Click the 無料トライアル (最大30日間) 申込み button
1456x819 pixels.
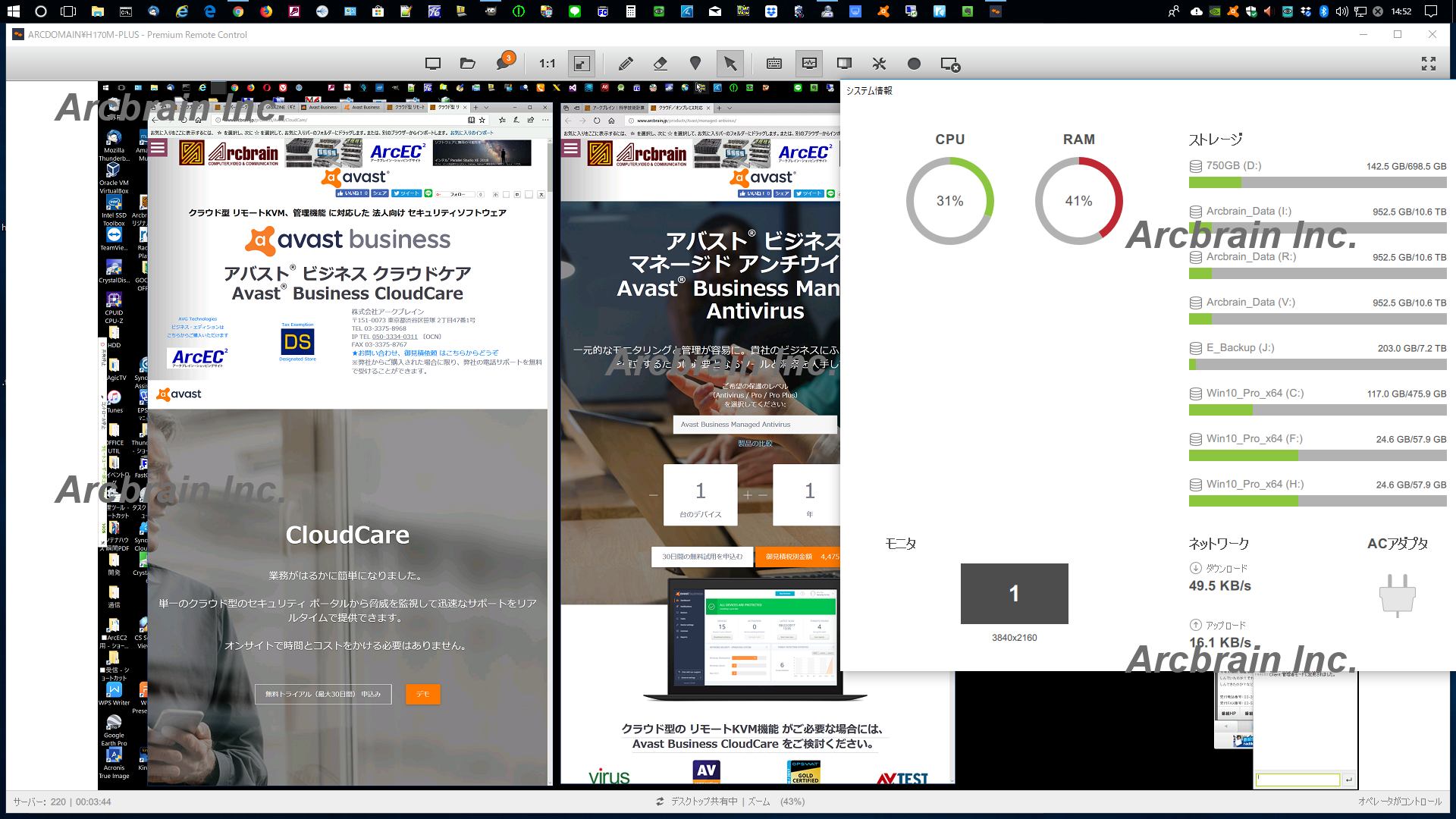pyautogui.click(x=323, y=694)
